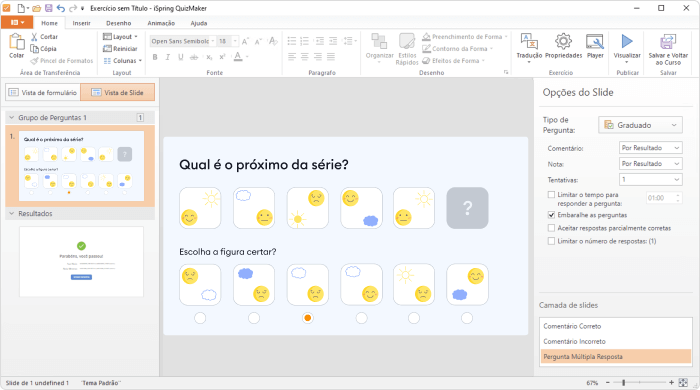Switch to Vista de formulário
Viewport: 700px width, 390px height.
pos(43,92)
